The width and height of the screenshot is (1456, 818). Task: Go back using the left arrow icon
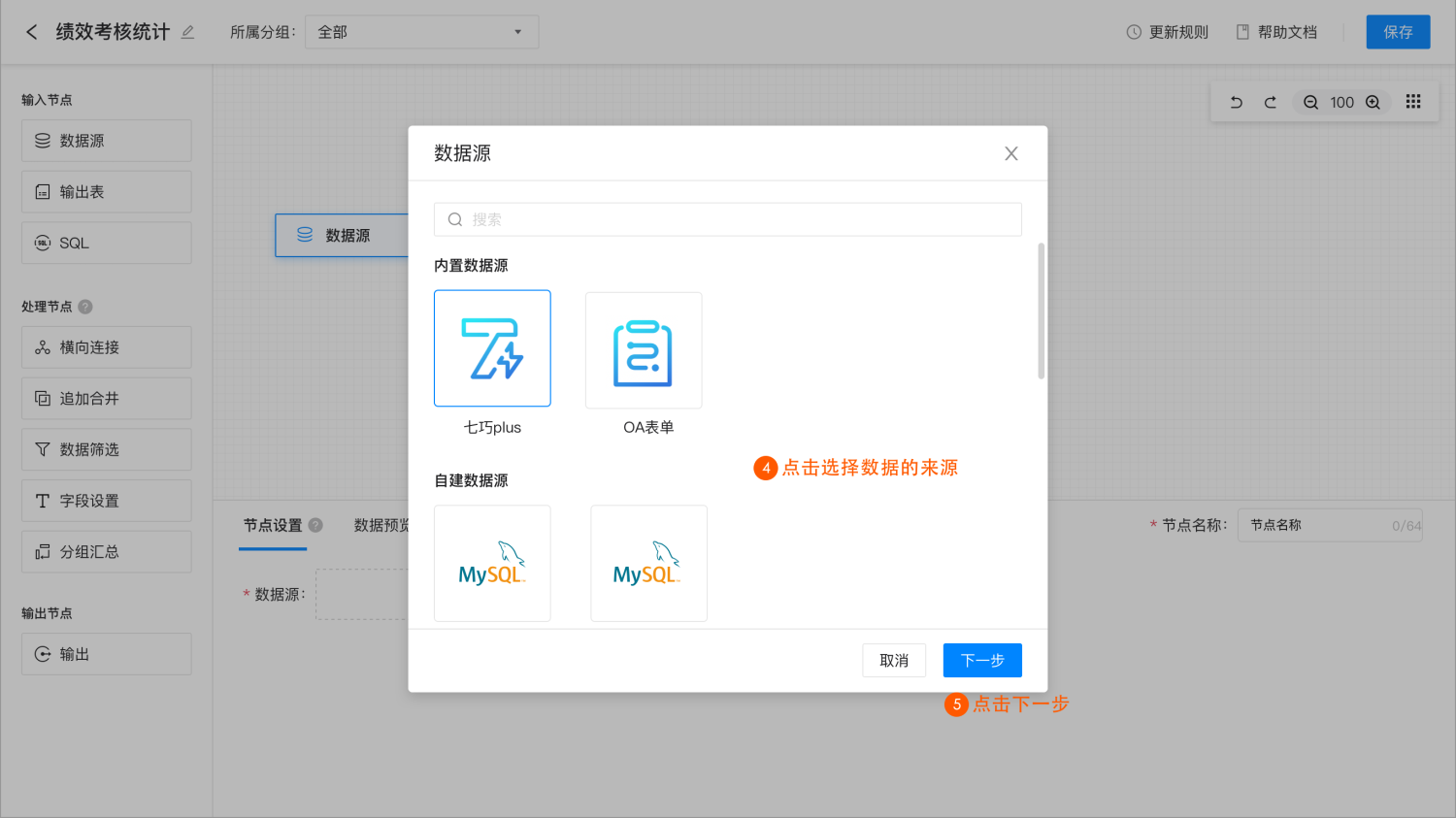click(x=31, y=32)
